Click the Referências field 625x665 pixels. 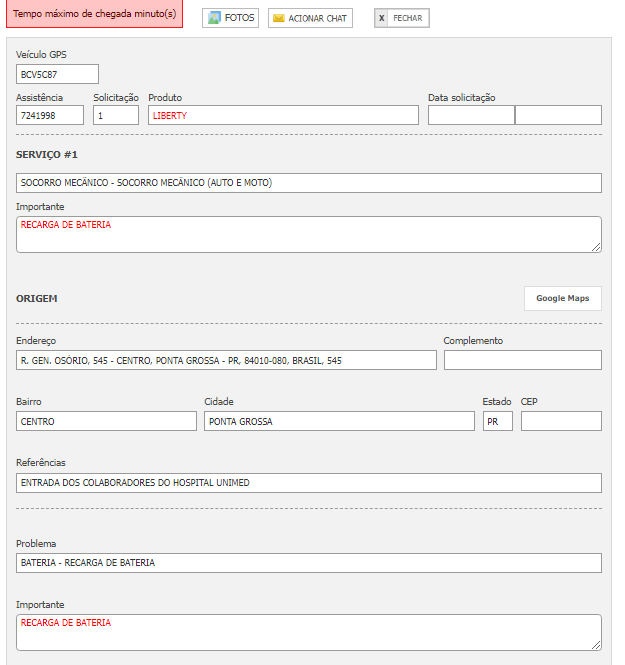(x=309, y=483)
